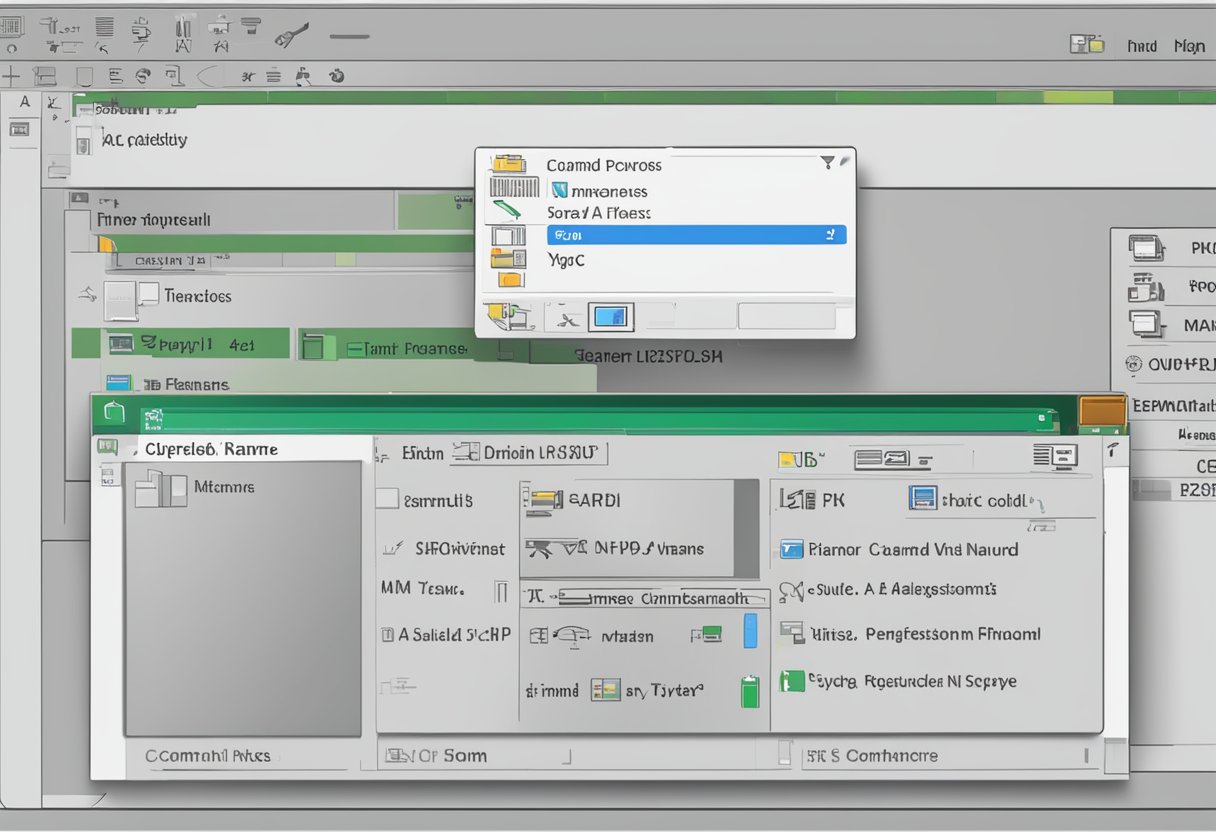
Task: Toggle the checkbox beside Esmmutis
Action: click(x=387, y=500)
